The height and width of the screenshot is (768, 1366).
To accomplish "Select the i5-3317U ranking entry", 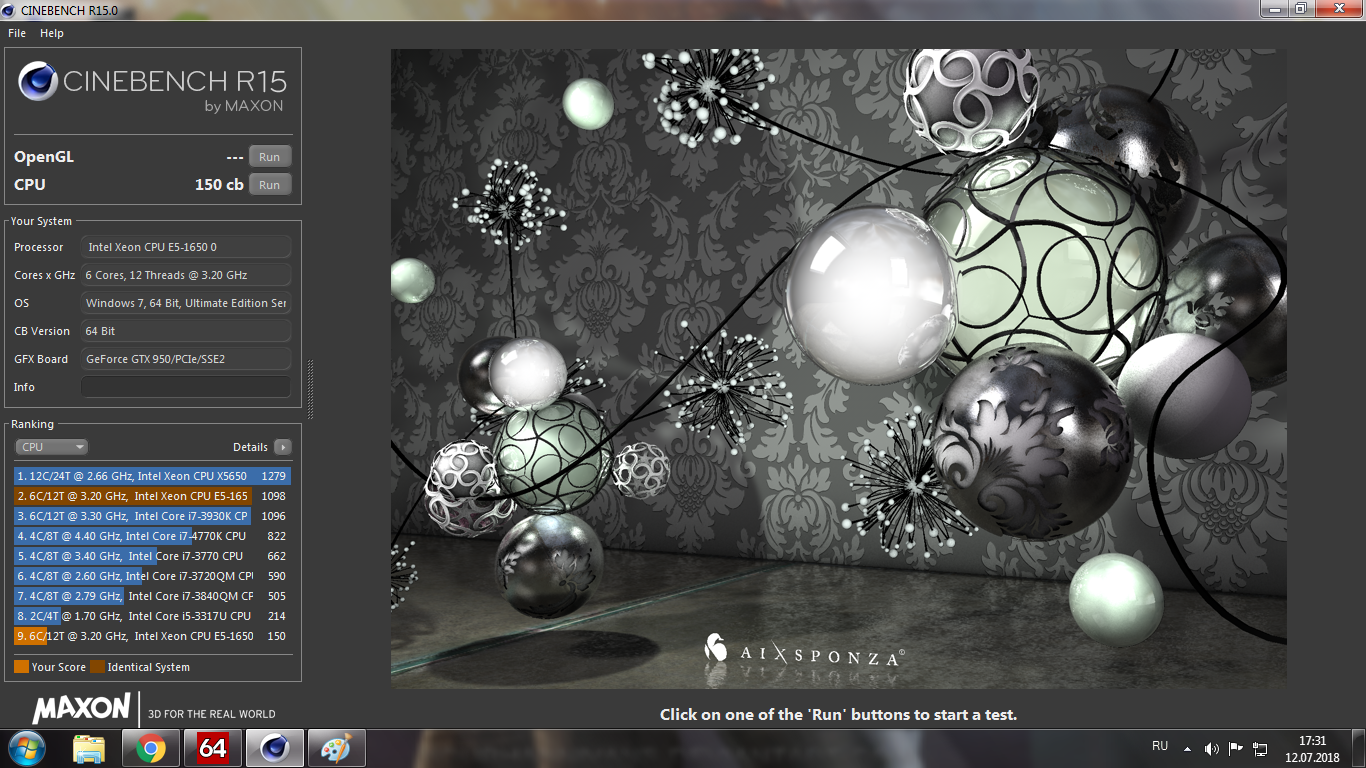I will (153, 616).
